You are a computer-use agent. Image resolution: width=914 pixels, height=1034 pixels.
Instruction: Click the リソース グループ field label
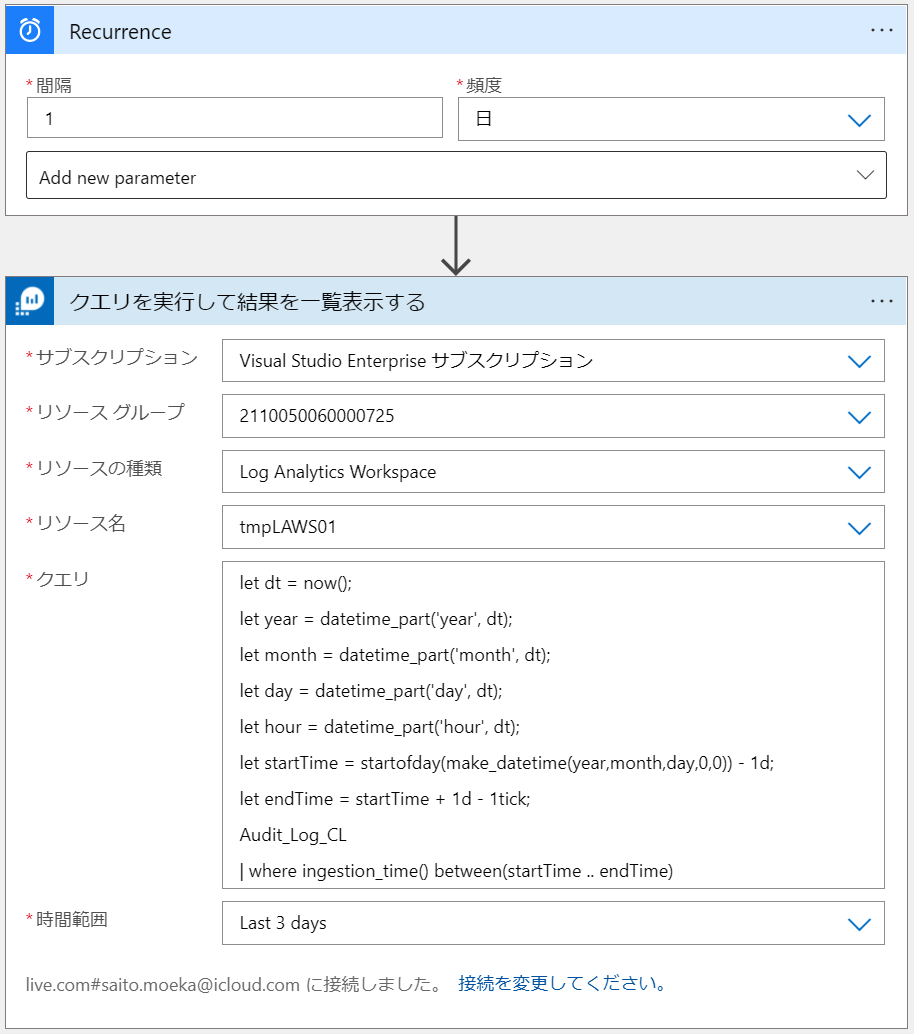pos(110,412)
